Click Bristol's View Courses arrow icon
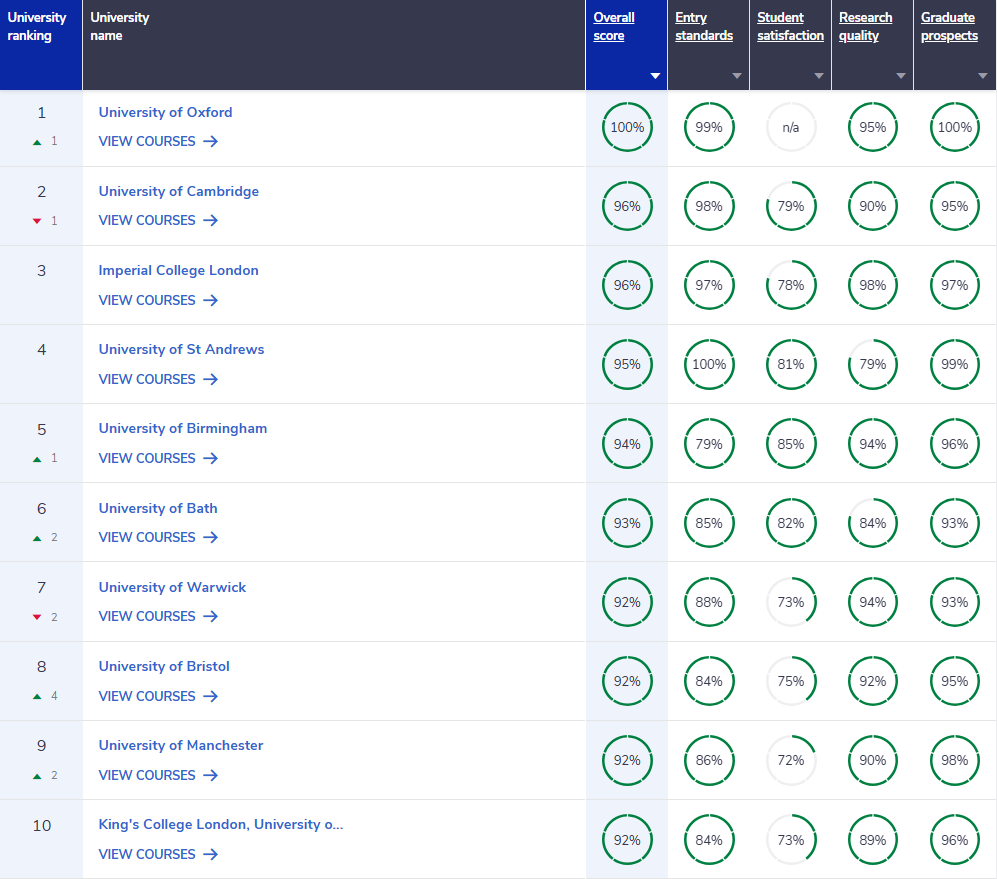997x879 pixels. [210, 696]
